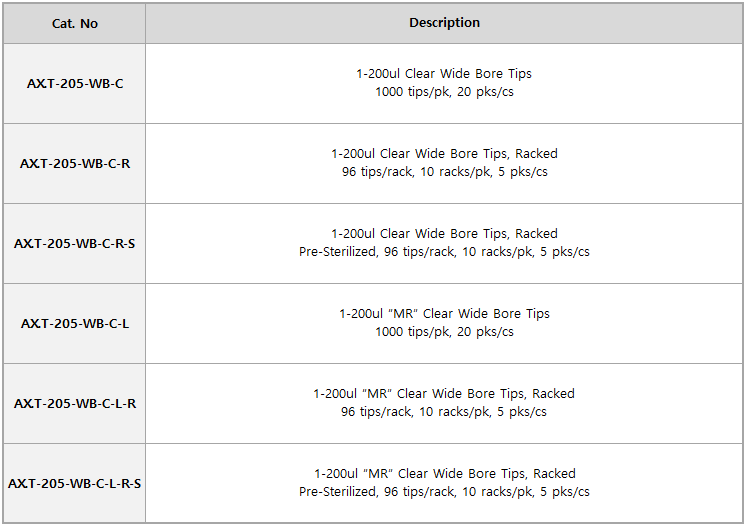
Task: Click first row's "1-200ul Clear Wide Bore Tips" text
Action: pyautogui.click(x=444, y=74)
